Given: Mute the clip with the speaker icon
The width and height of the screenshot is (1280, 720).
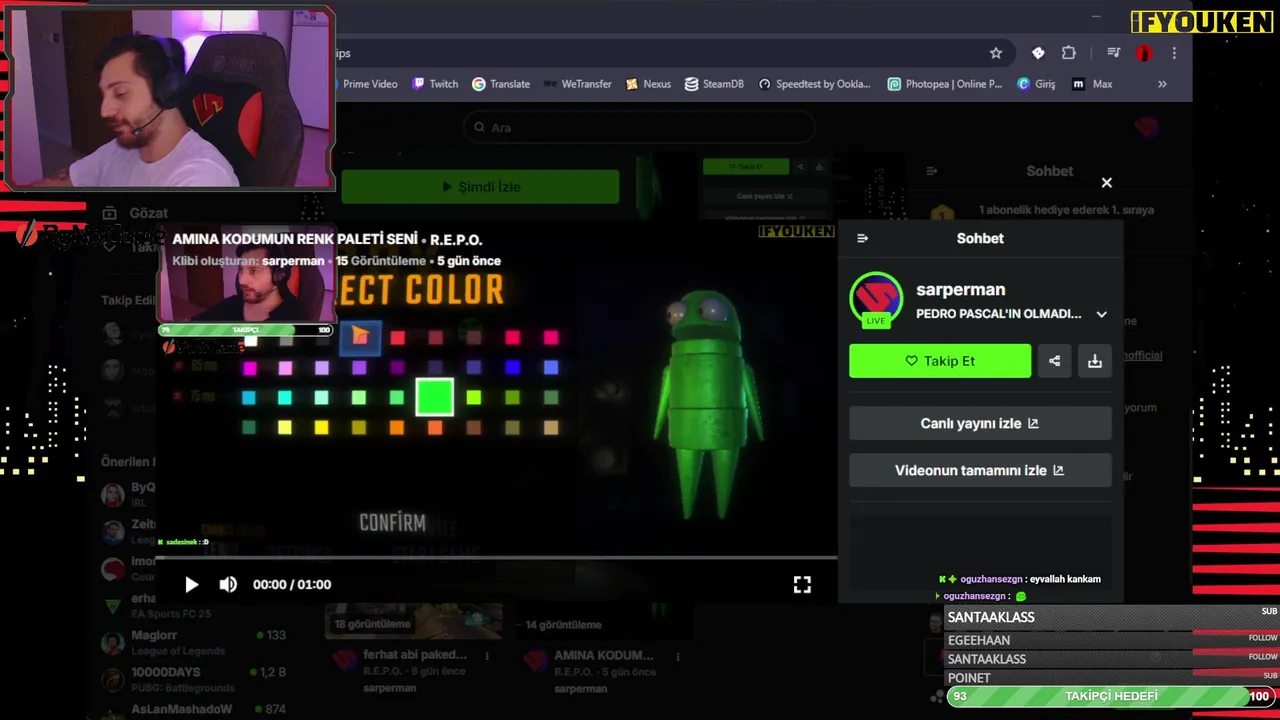Looking at the screenshot, I should (228, 584).
